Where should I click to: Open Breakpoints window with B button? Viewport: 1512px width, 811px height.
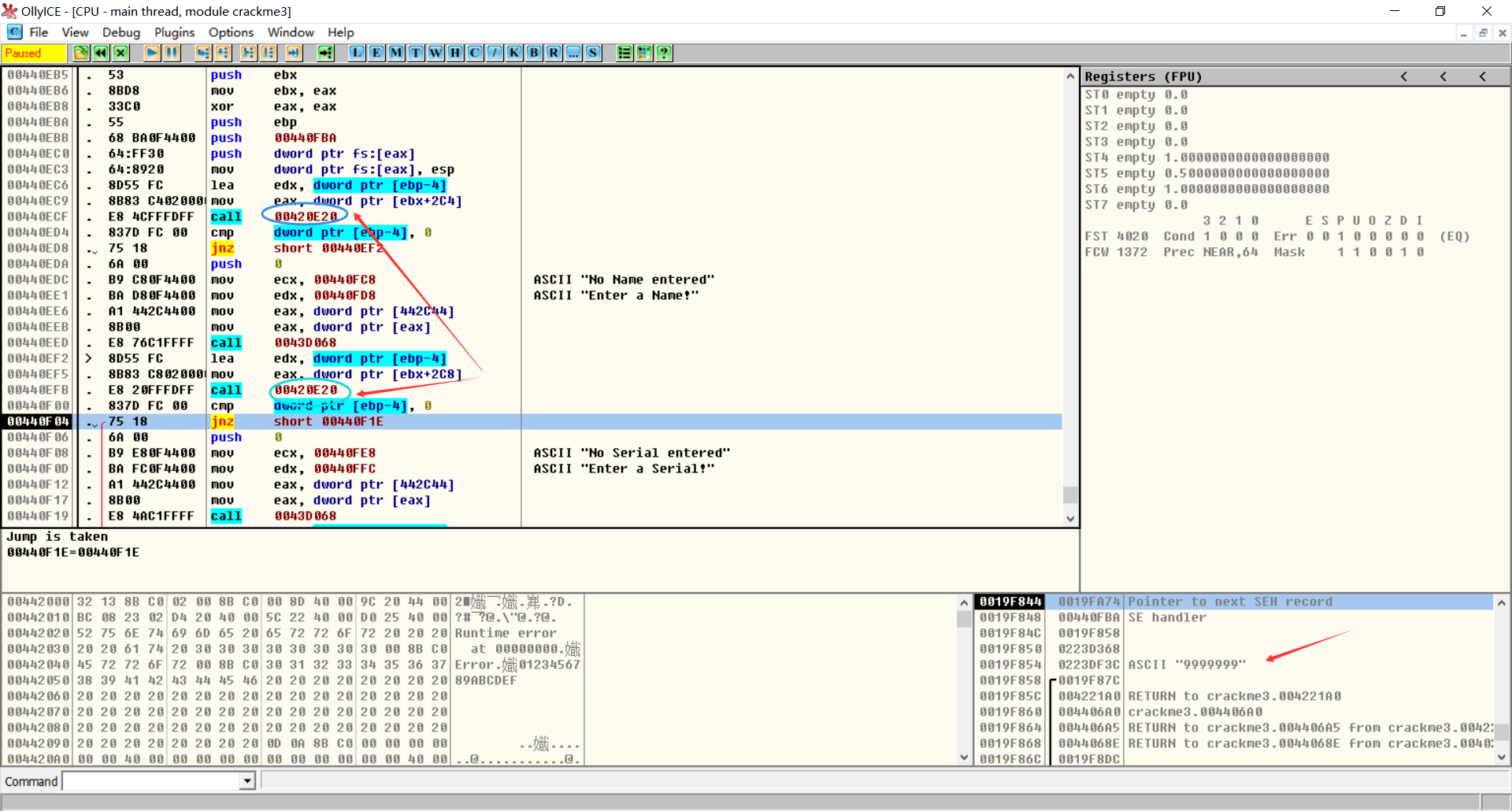tap(534, 53)
